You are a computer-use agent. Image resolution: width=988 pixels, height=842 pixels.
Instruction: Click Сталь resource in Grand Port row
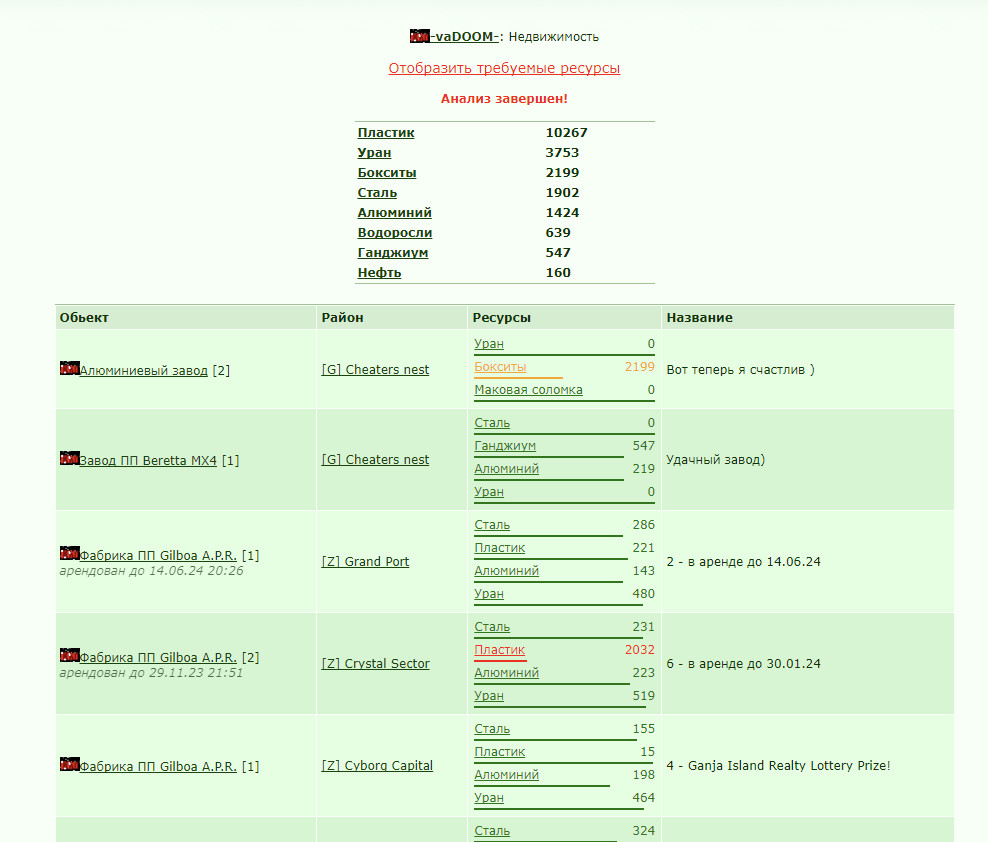pyautogui.click(x=492, y=525)
